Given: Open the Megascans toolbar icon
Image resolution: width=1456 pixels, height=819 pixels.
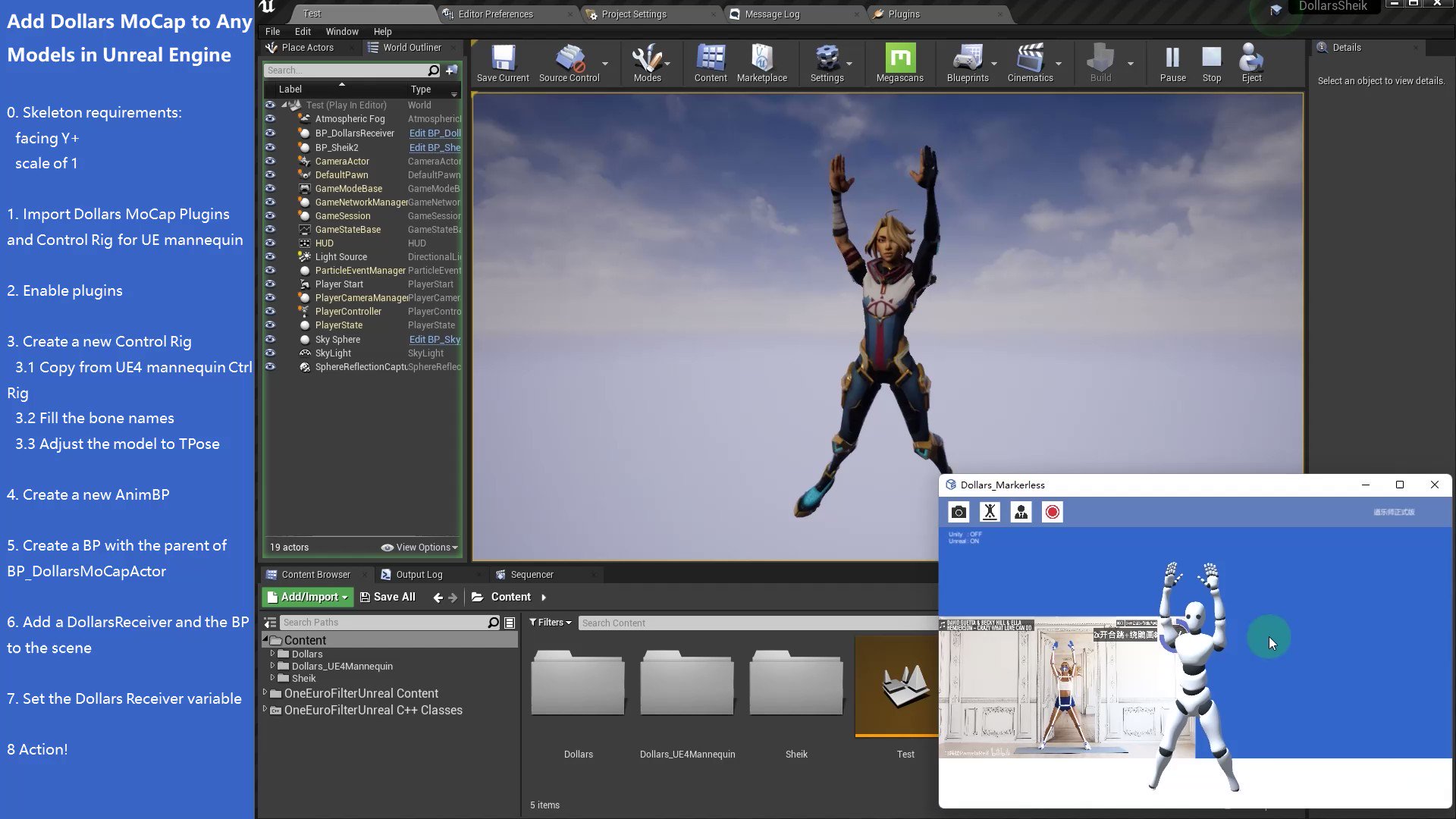Looking at the screenshot, I should click(899, 63).
